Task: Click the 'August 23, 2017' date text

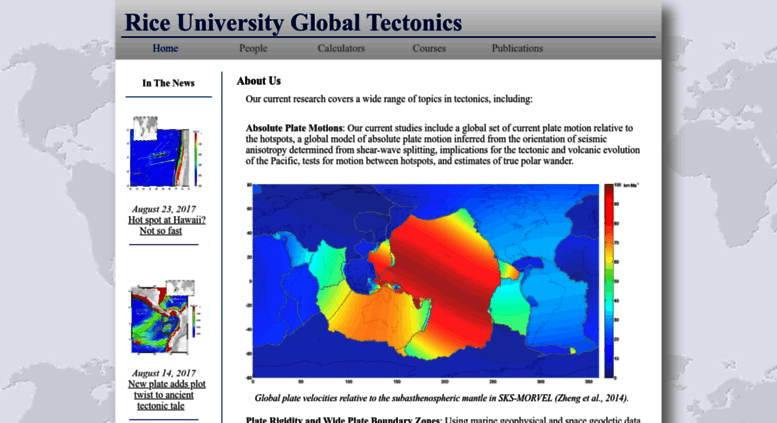Action: tap(164, 209)
